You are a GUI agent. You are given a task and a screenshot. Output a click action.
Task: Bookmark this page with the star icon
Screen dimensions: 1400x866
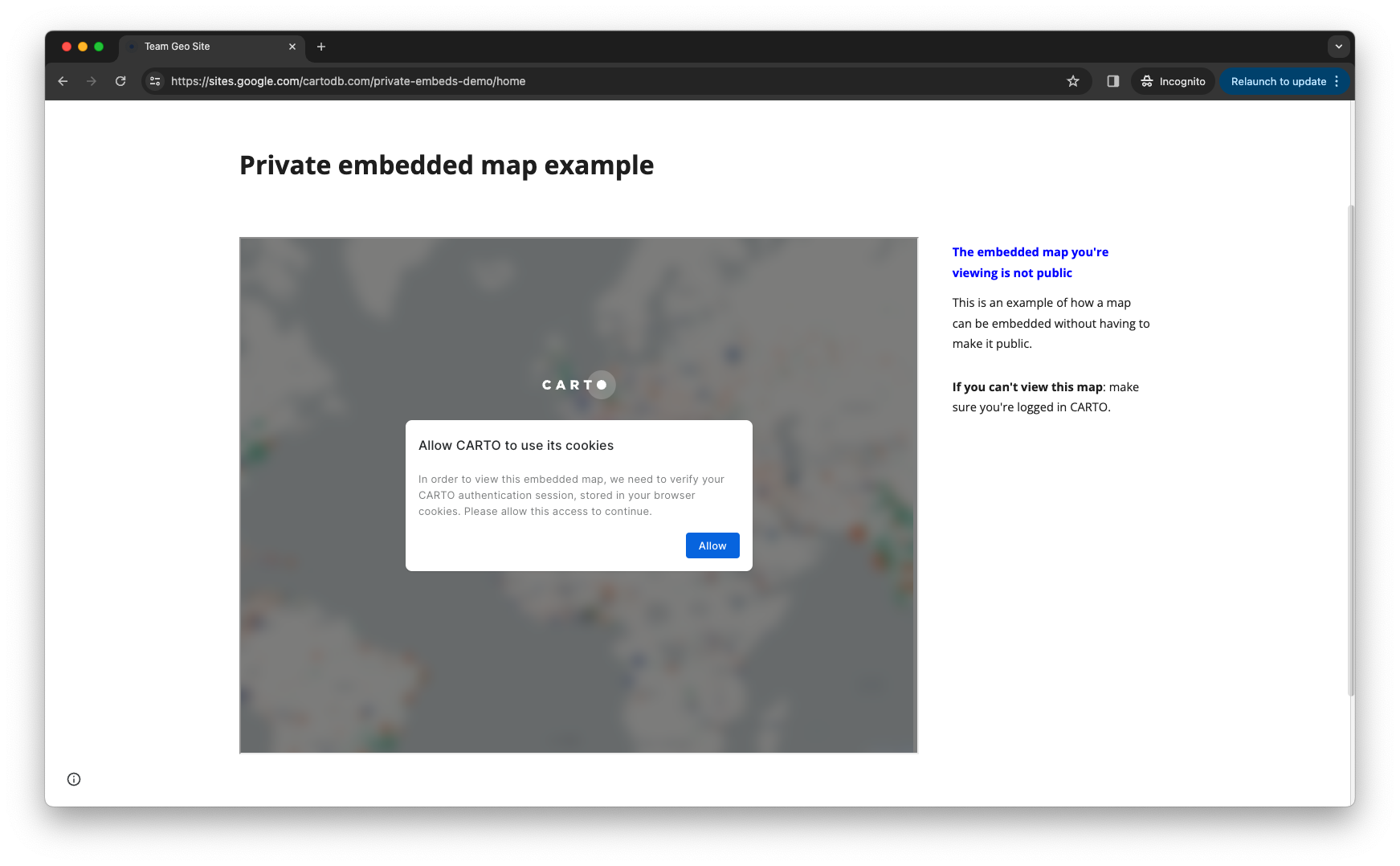[1072, 81]
